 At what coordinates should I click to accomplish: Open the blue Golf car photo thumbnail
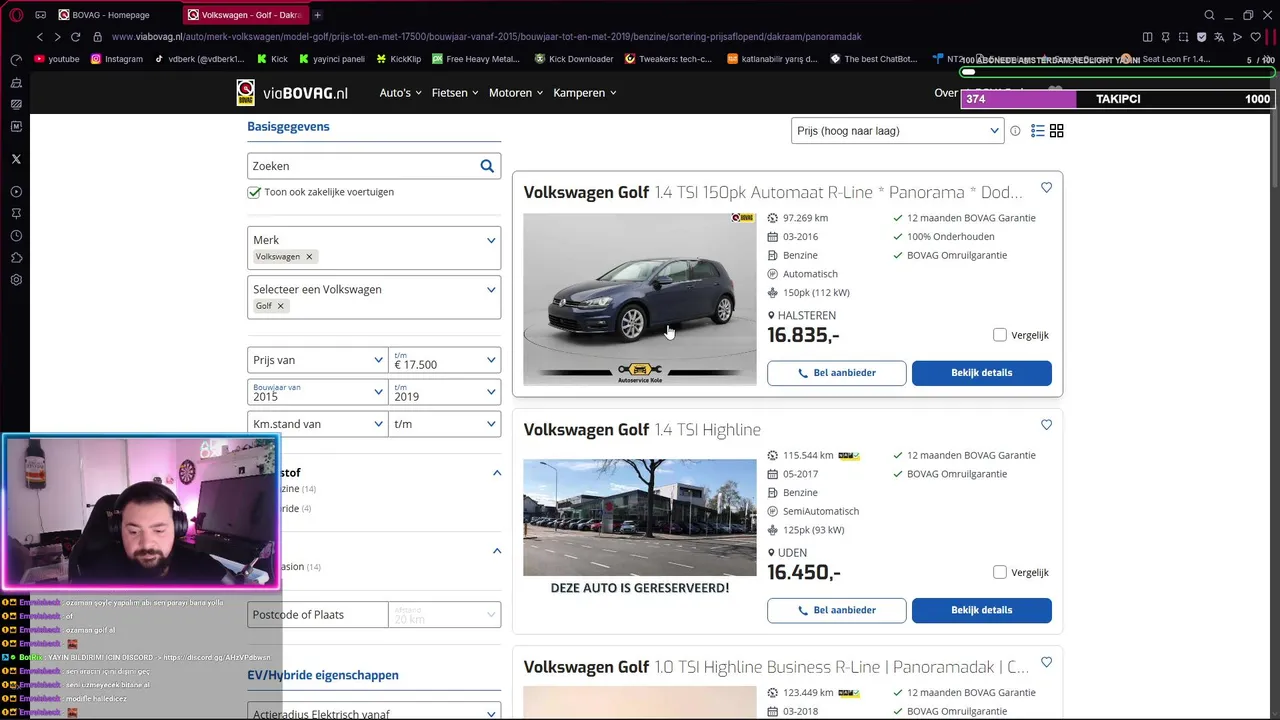coord(640,299)
